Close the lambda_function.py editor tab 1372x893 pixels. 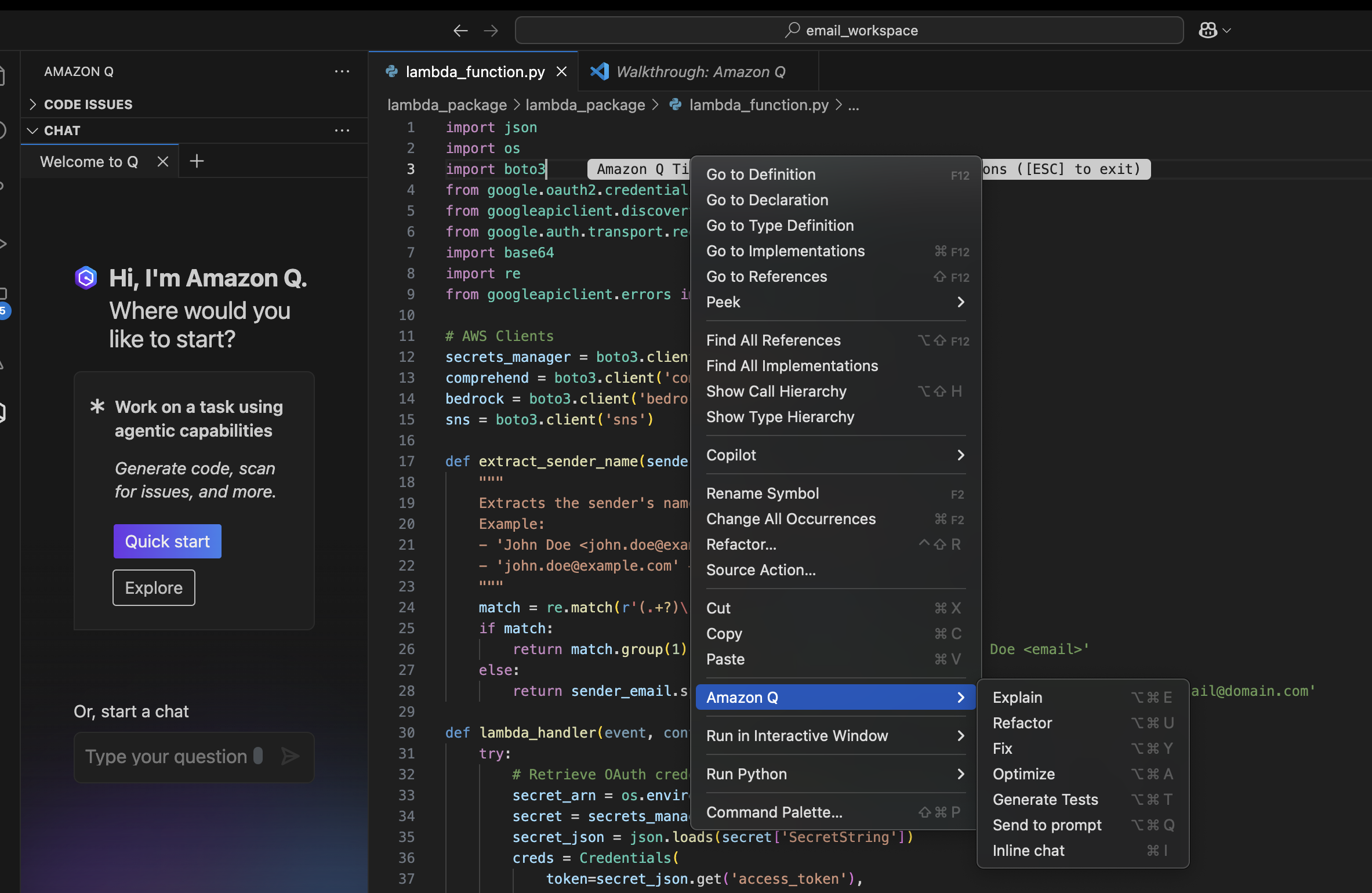tap(561, 71)
